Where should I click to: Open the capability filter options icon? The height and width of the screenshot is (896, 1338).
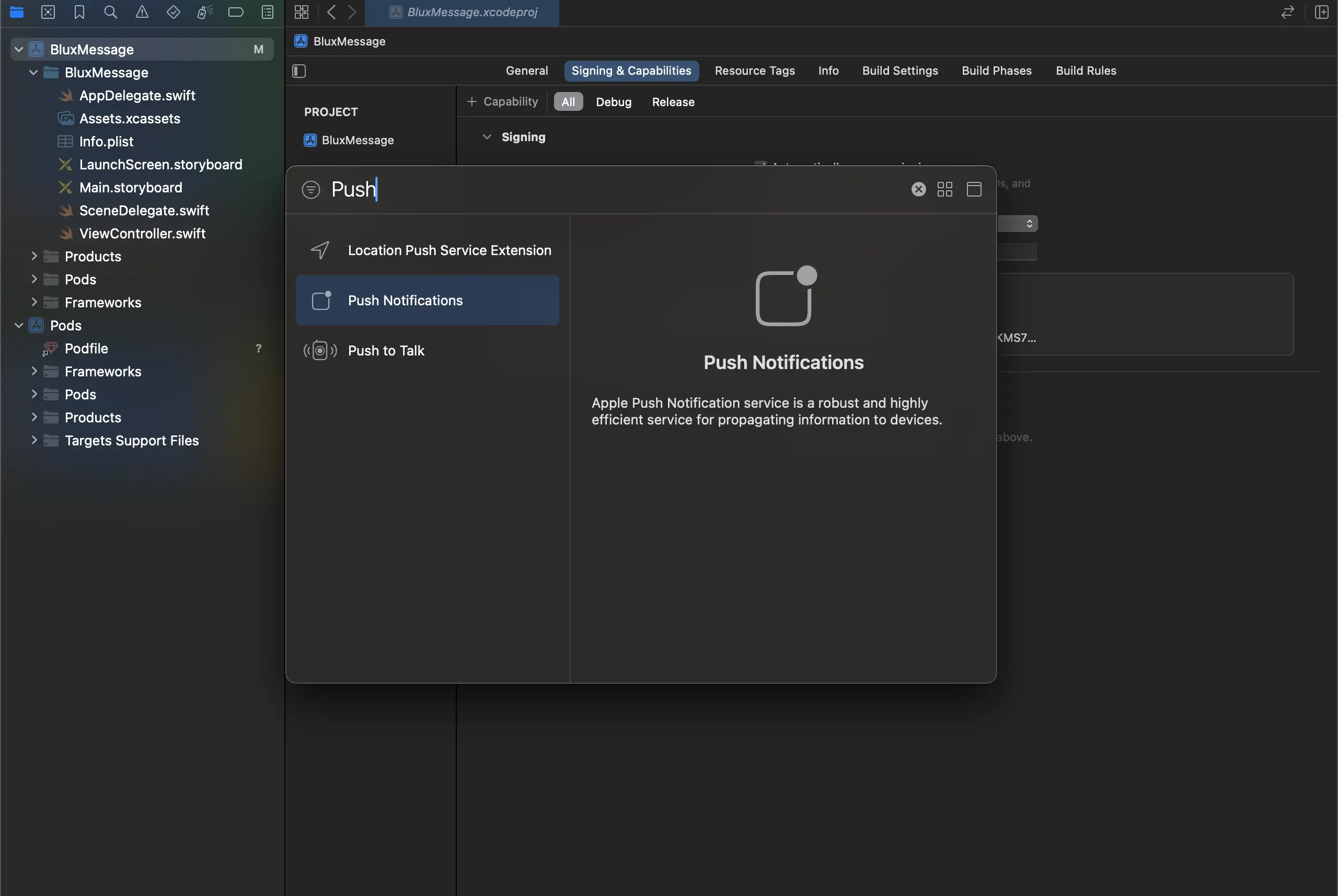pos(311,190)
